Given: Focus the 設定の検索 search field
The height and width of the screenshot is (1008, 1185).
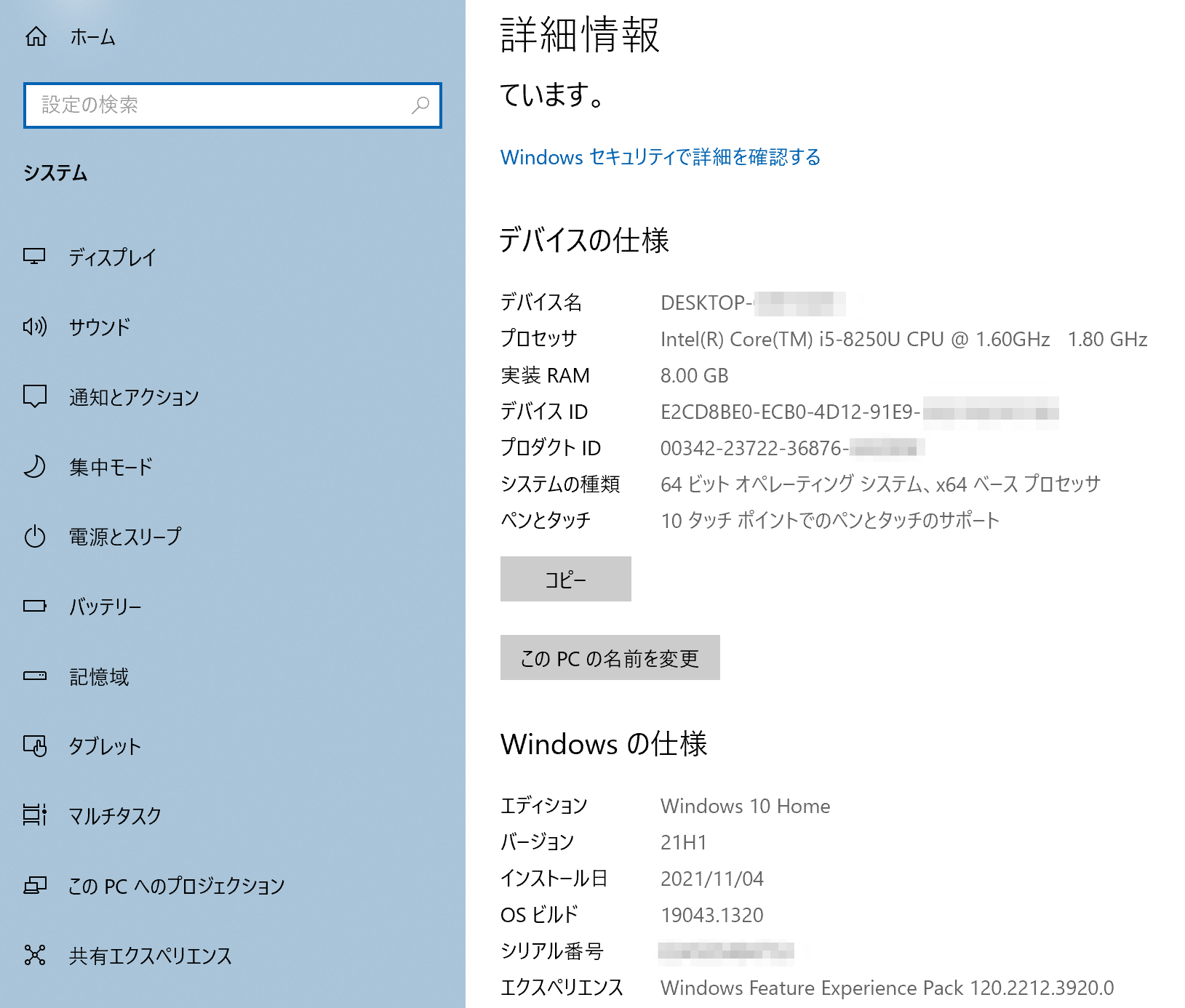Looking at the screenshot, I should (233, 105).
